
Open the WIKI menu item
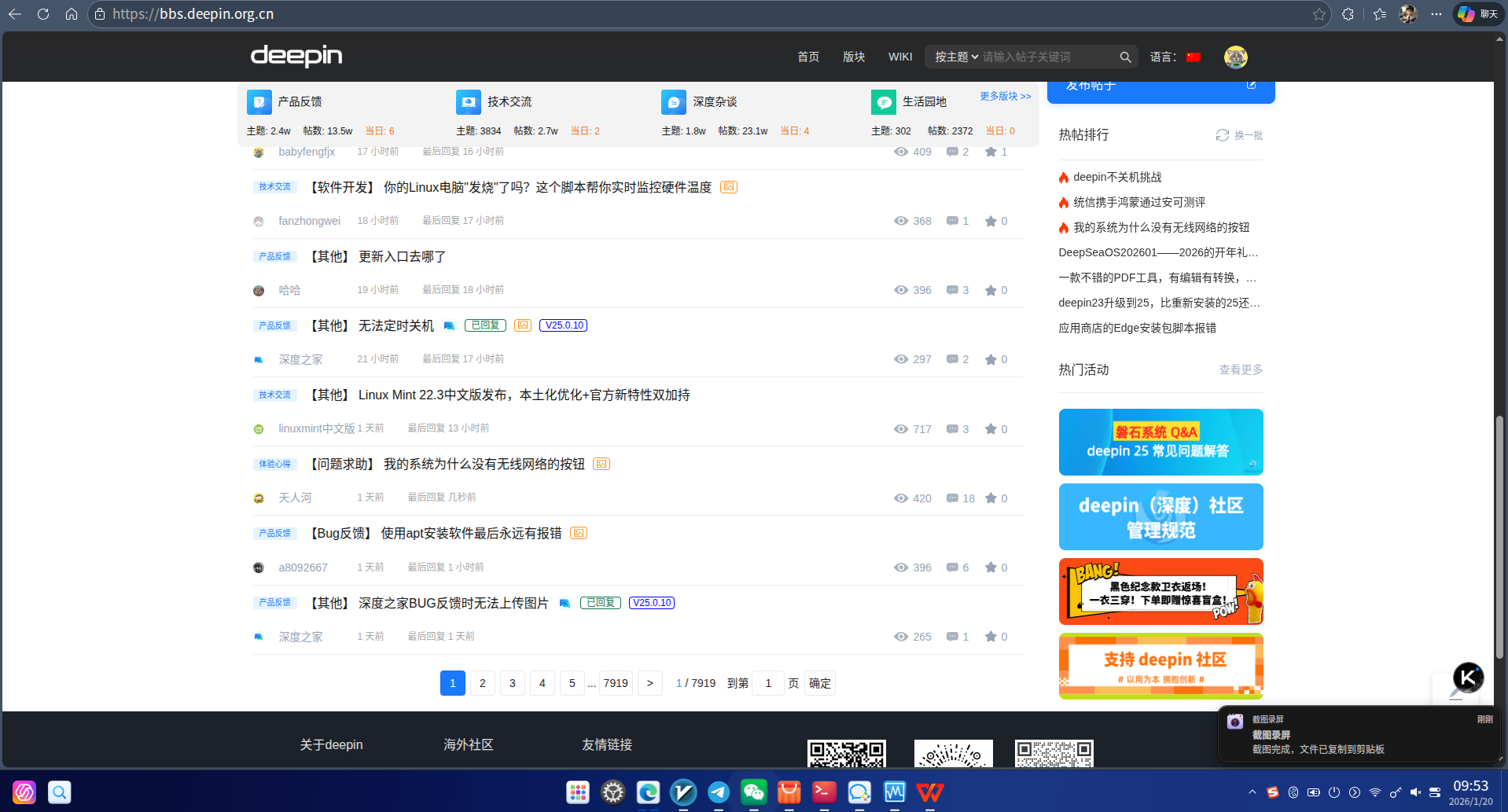(899, 57)
